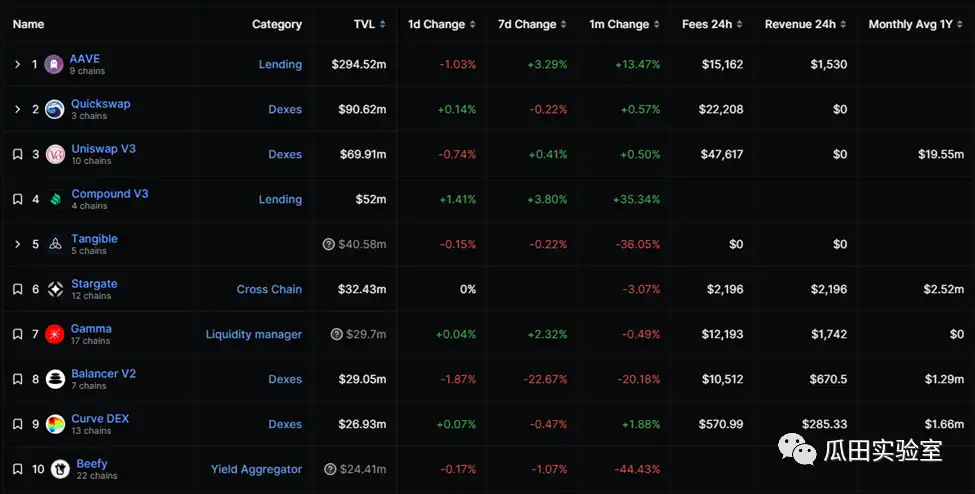The height and width of the screenshot is (494, 975).
Task: Open the Liquidity manager category link
Action: 253,334
